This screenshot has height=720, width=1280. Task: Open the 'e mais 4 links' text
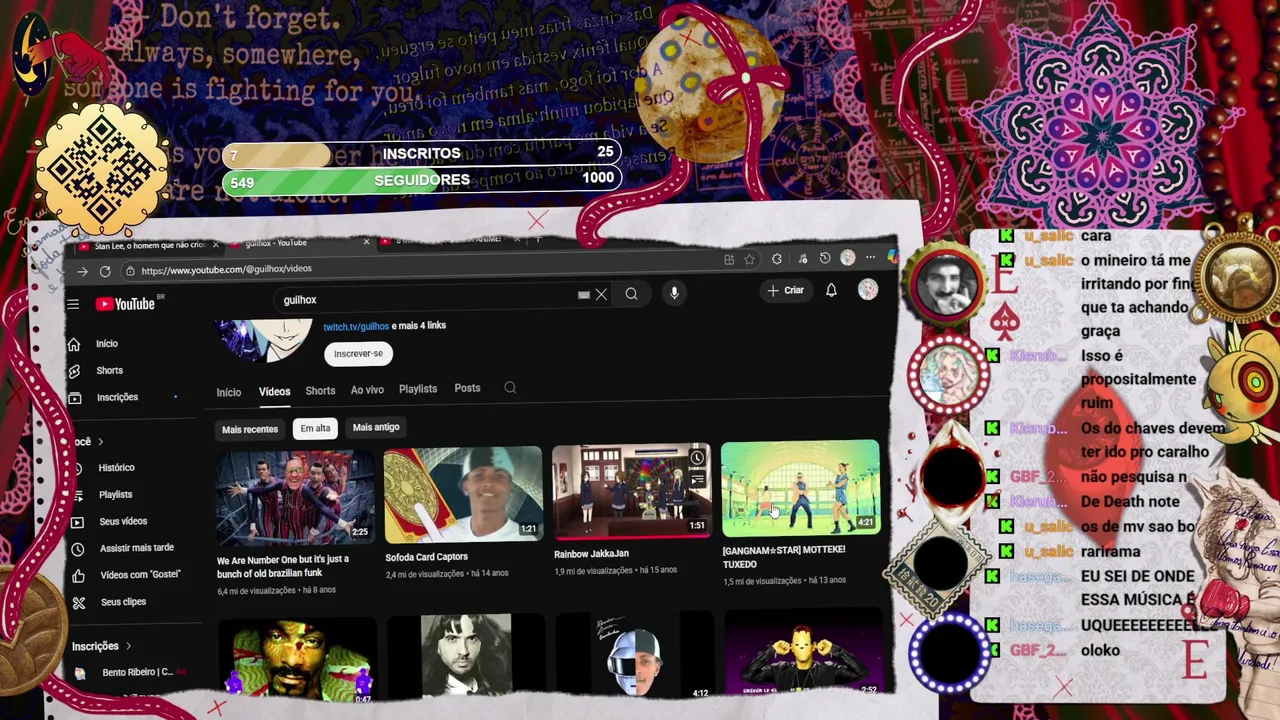pyautogui.click(x=420, y=325)
